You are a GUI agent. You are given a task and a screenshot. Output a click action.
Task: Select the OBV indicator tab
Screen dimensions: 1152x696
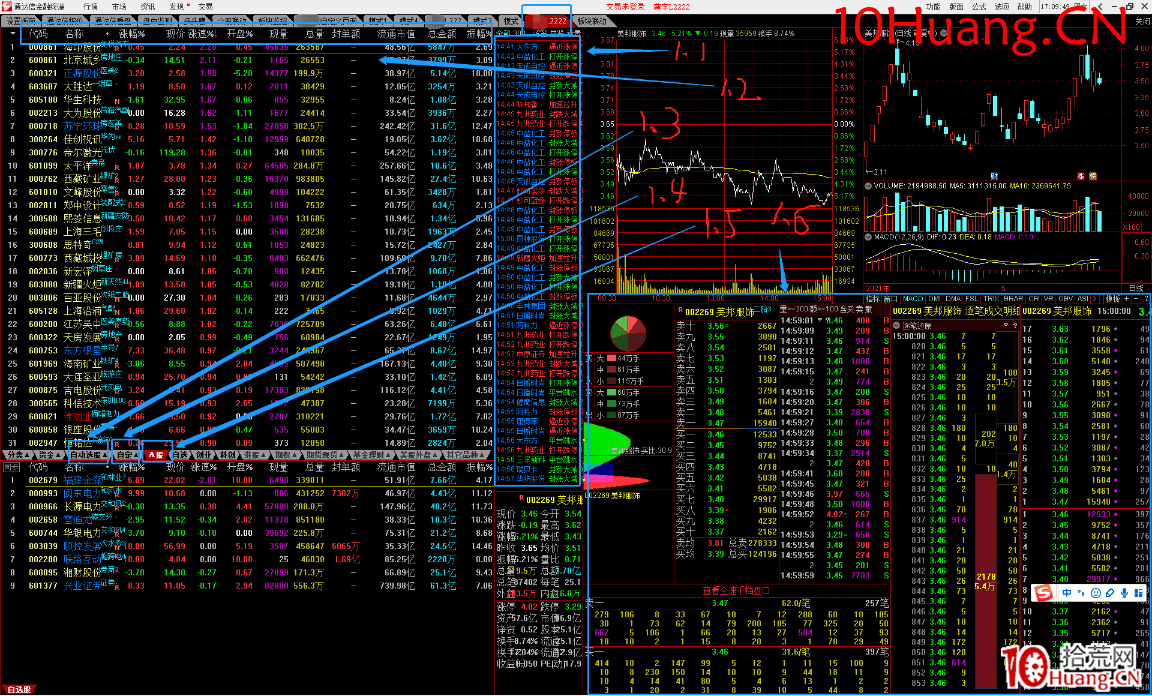[x=1066, y=298]
